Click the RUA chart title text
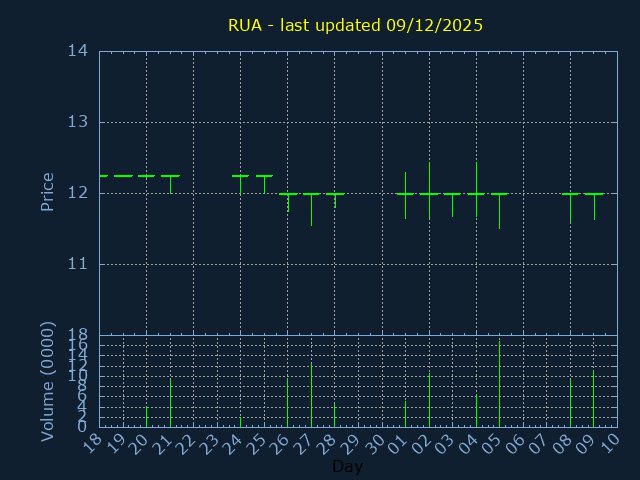Viewport: 640px width, 480px height. 355,25
